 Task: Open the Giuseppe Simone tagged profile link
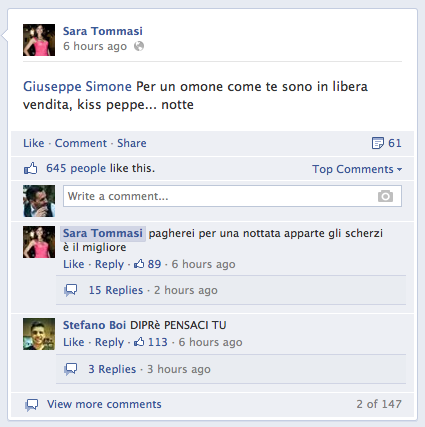[77, 86]
